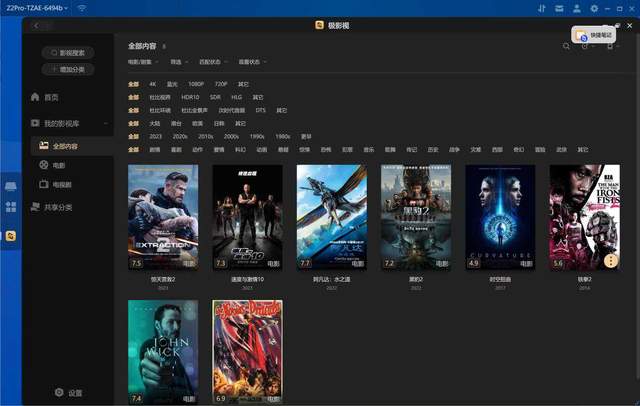The width and height of the screenshot is (640, 406).
Task: Filter by 大陆 region
Action: tap(155, 123)
